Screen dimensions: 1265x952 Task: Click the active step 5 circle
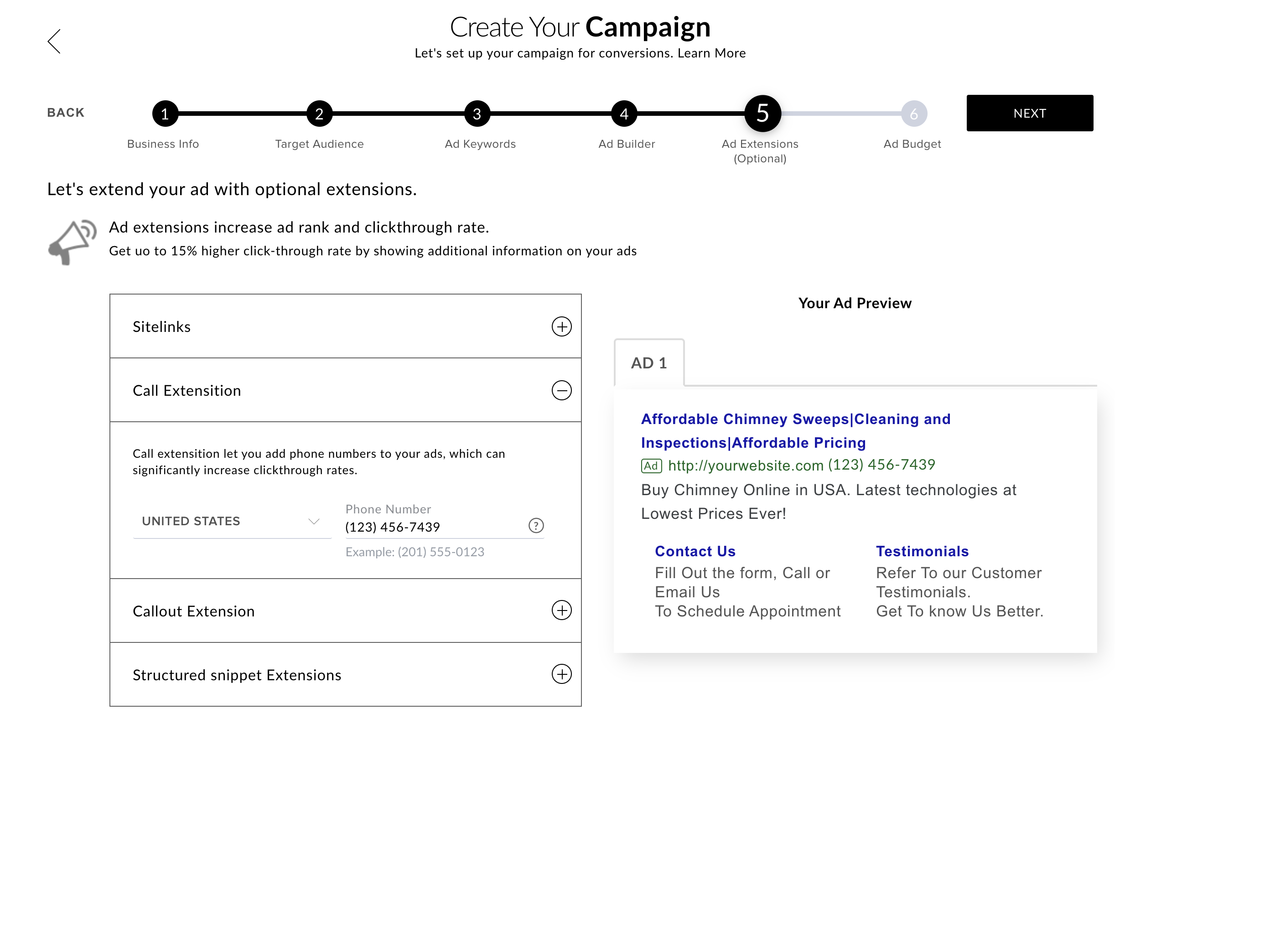(762, 113)
